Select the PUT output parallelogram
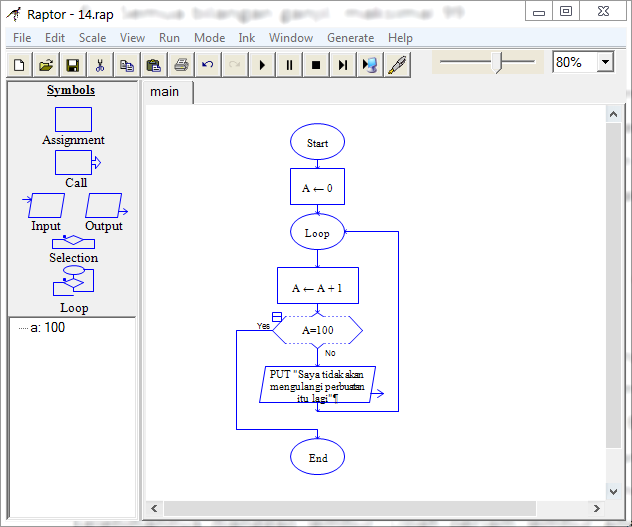 pyautogui.click(x=318, y=385)
